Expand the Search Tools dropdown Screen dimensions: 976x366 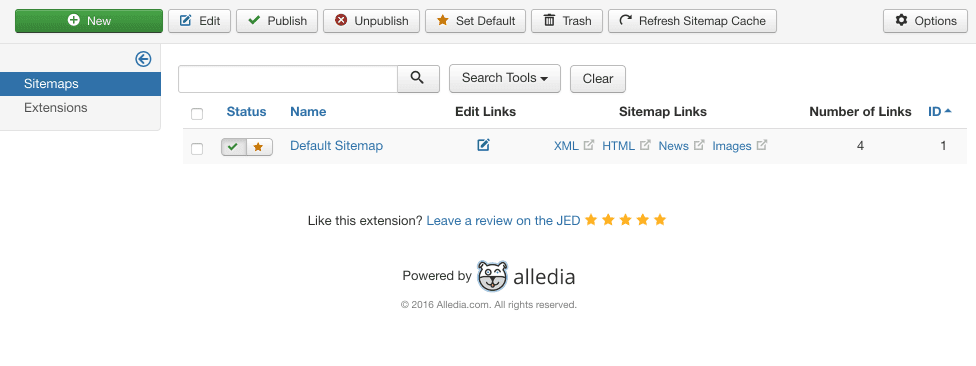click(x=505, y=78)
